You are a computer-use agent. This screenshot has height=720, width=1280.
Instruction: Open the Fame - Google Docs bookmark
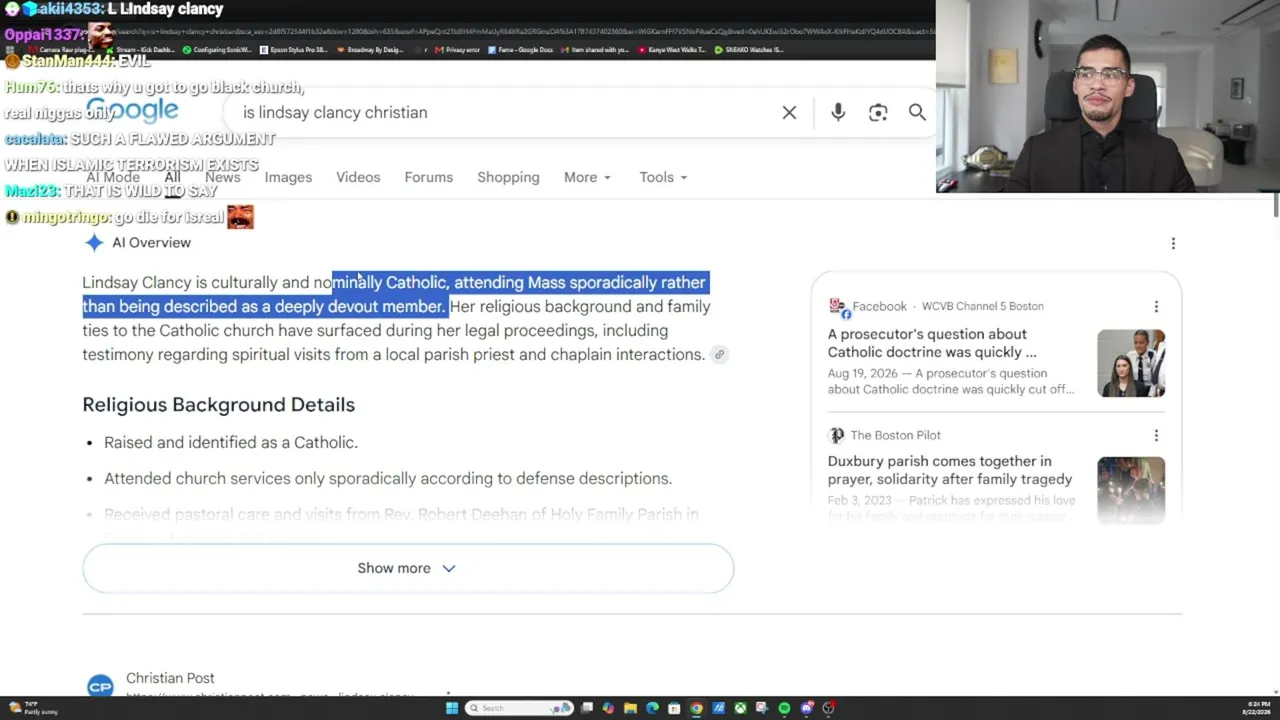(x=520, y=49)
